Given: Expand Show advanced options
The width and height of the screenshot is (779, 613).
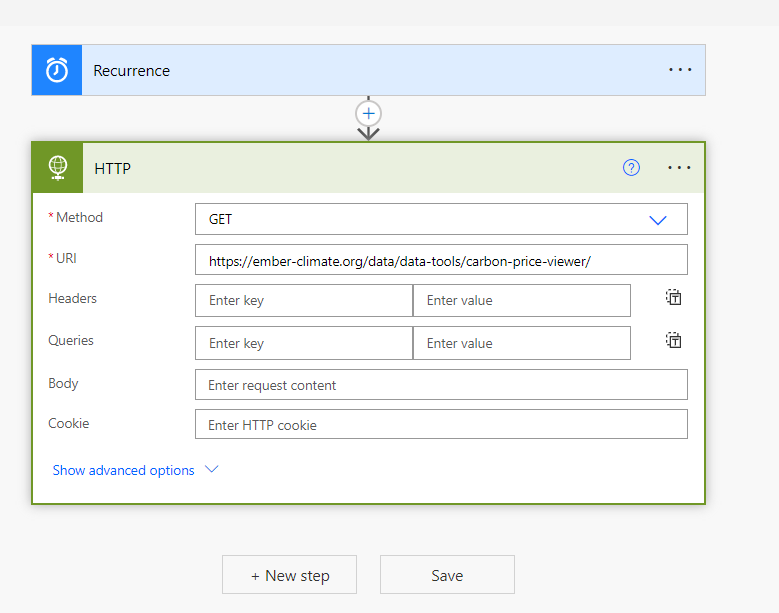Looking at the screenshot, I should point(124,470).
